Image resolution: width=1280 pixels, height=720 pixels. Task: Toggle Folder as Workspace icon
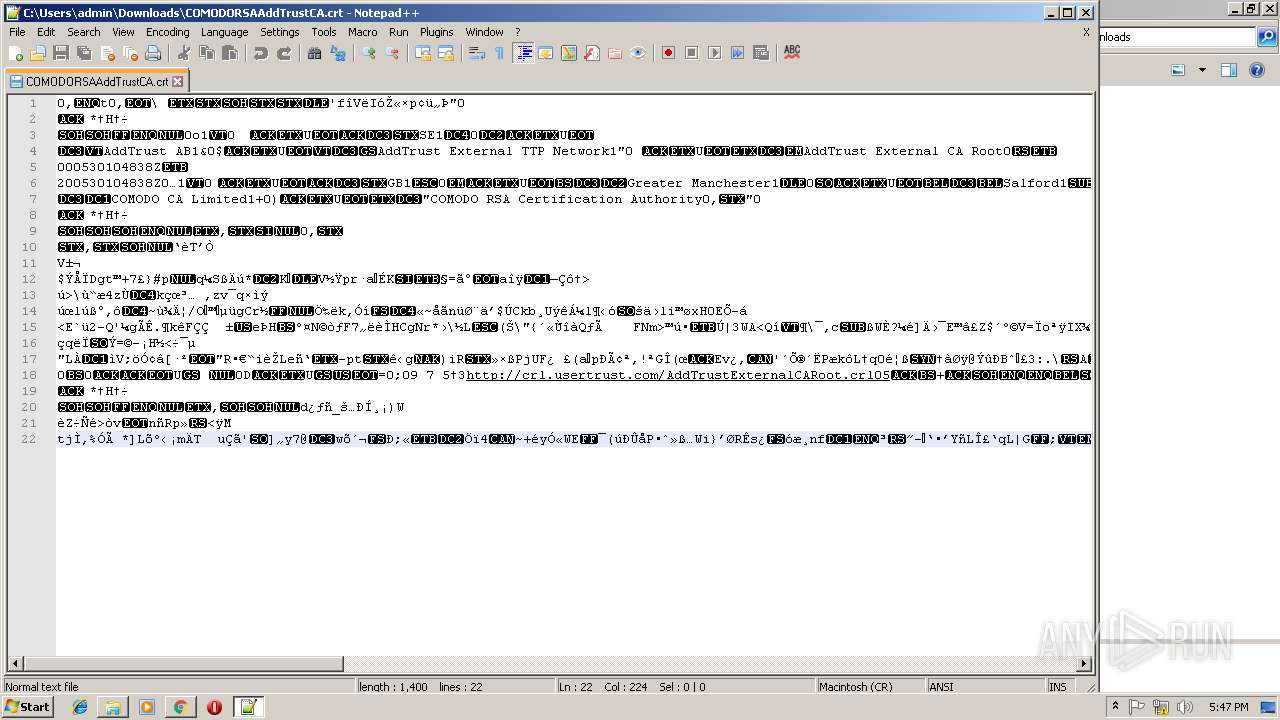click(615, 53)
